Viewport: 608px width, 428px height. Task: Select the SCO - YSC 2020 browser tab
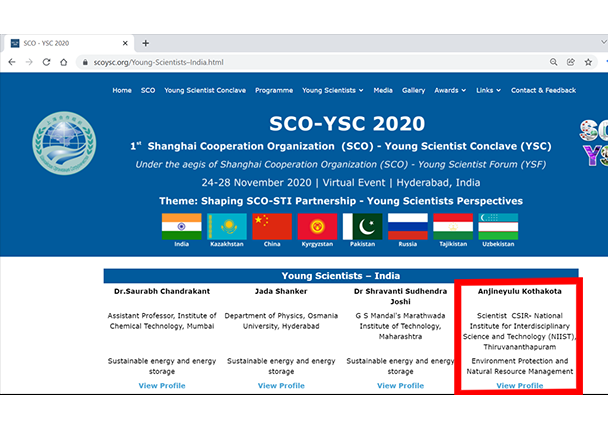pos(68,43)
